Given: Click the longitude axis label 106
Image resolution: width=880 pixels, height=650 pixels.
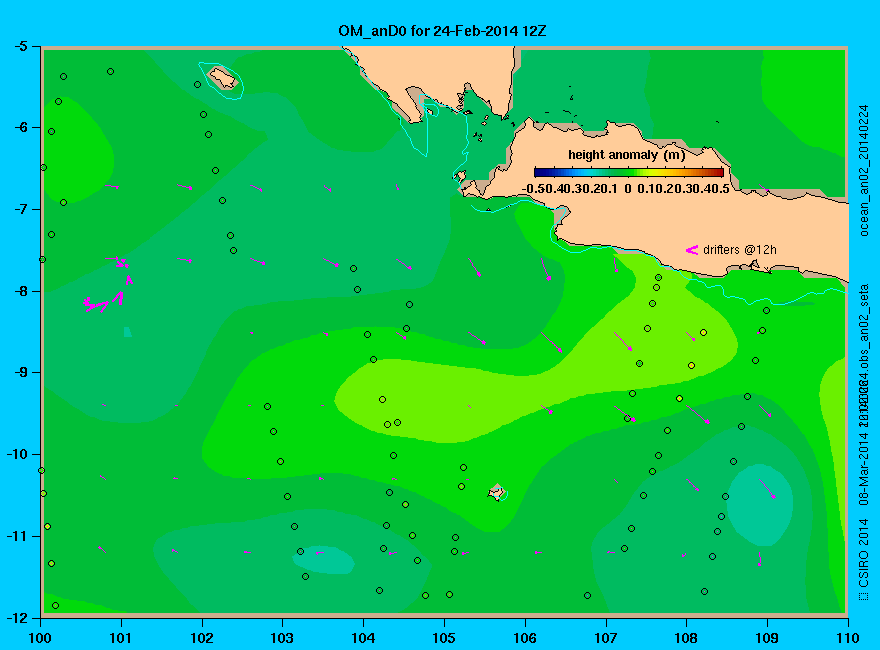Looking at the screenshot, I should tap(525, 638).
